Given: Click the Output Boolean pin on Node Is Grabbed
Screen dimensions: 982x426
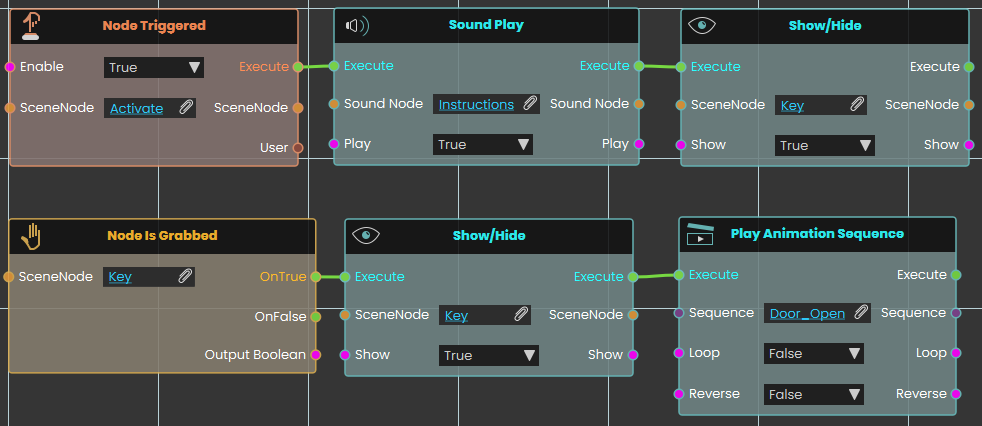Looking at the screenshot, I should (316, 355).
